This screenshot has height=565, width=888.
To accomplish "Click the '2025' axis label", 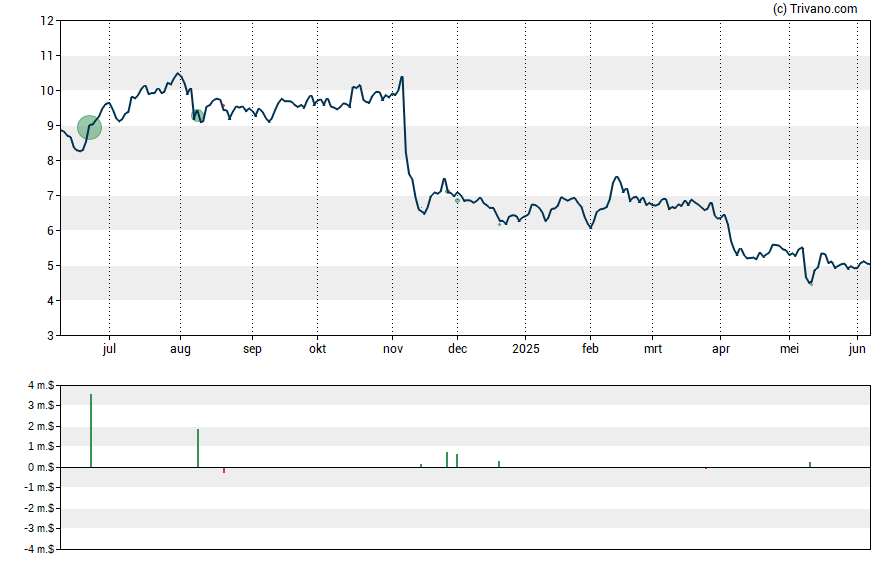I will coord(526,349).
